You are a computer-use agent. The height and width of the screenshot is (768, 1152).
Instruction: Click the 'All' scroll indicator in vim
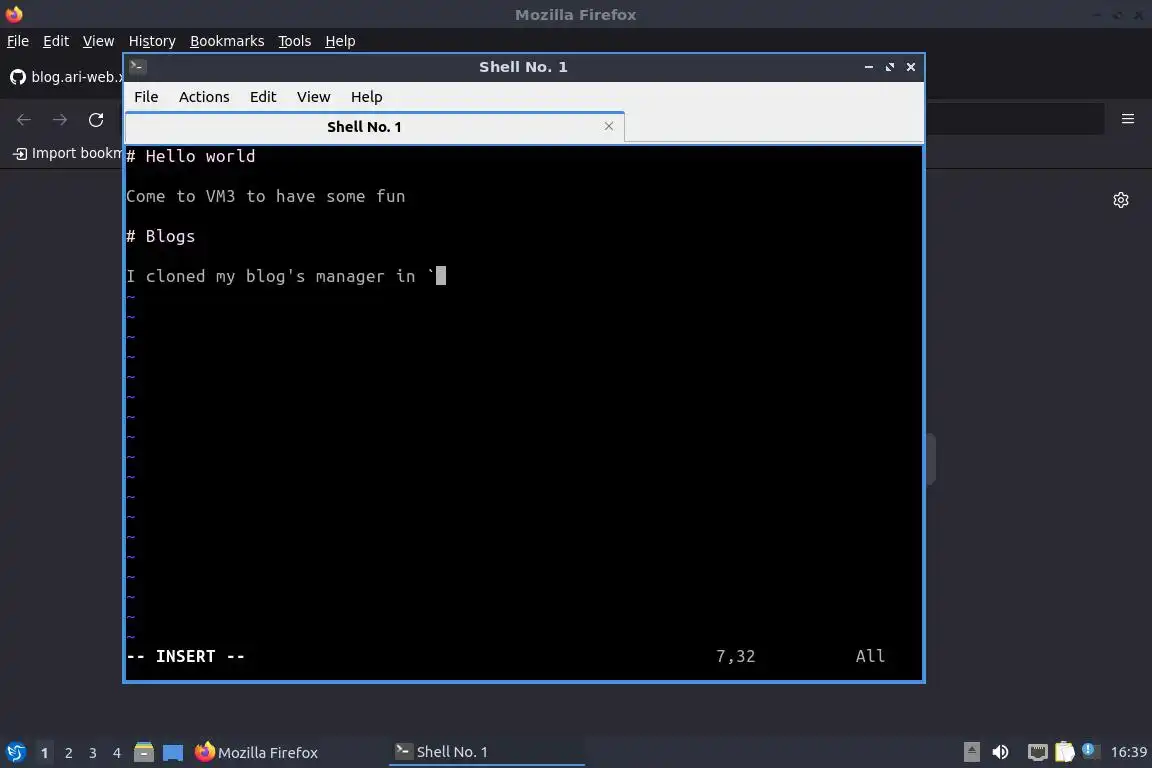tap(870, 656)
